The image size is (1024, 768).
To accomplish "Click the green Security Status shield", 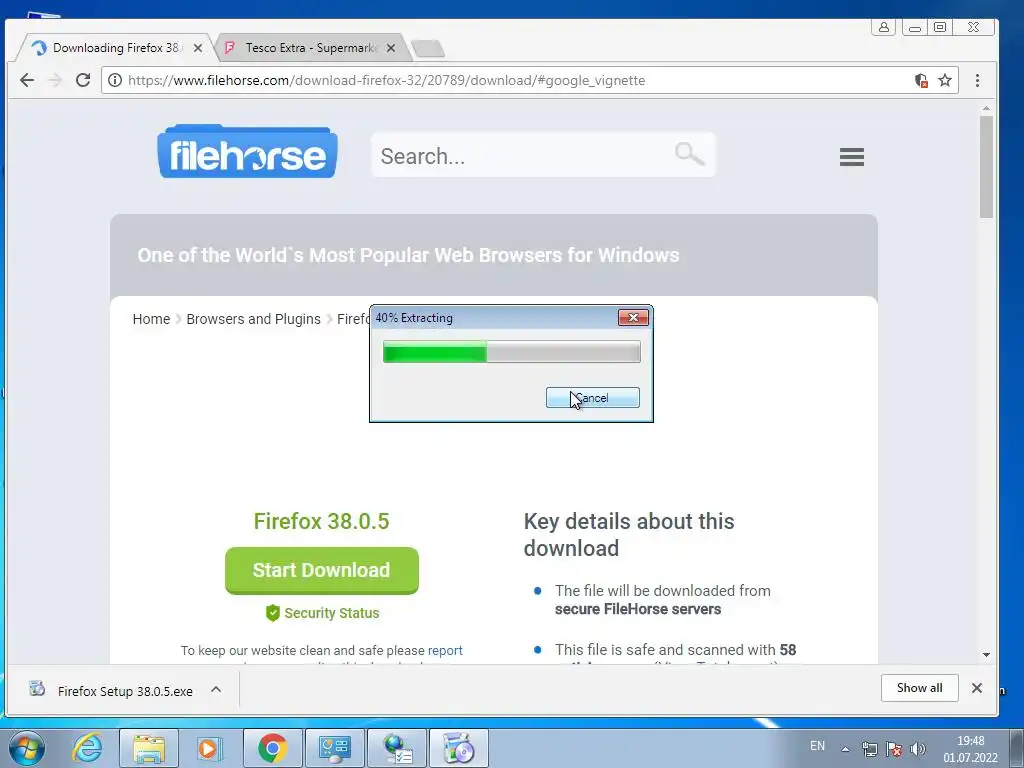I will [x=273, y=613].
